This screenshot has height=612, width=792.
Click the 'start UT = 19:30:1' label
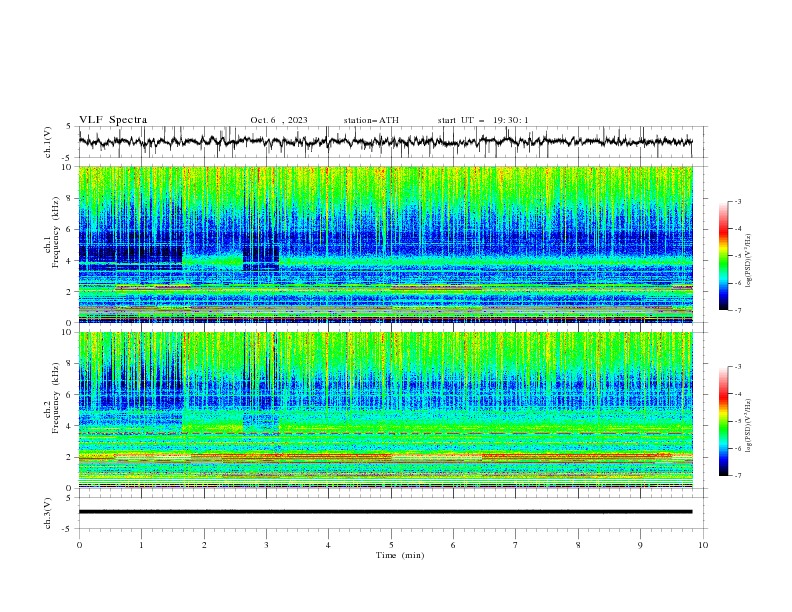coord(483,120)
